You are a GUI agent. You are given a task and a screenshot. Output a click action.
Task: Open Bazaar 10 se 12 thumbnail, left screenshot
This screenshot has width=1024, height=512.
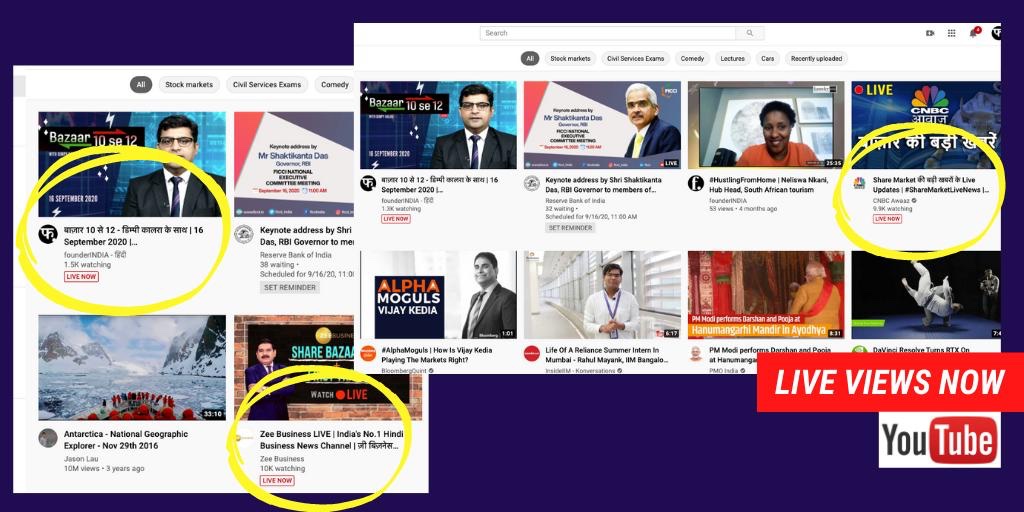point(132,164)
